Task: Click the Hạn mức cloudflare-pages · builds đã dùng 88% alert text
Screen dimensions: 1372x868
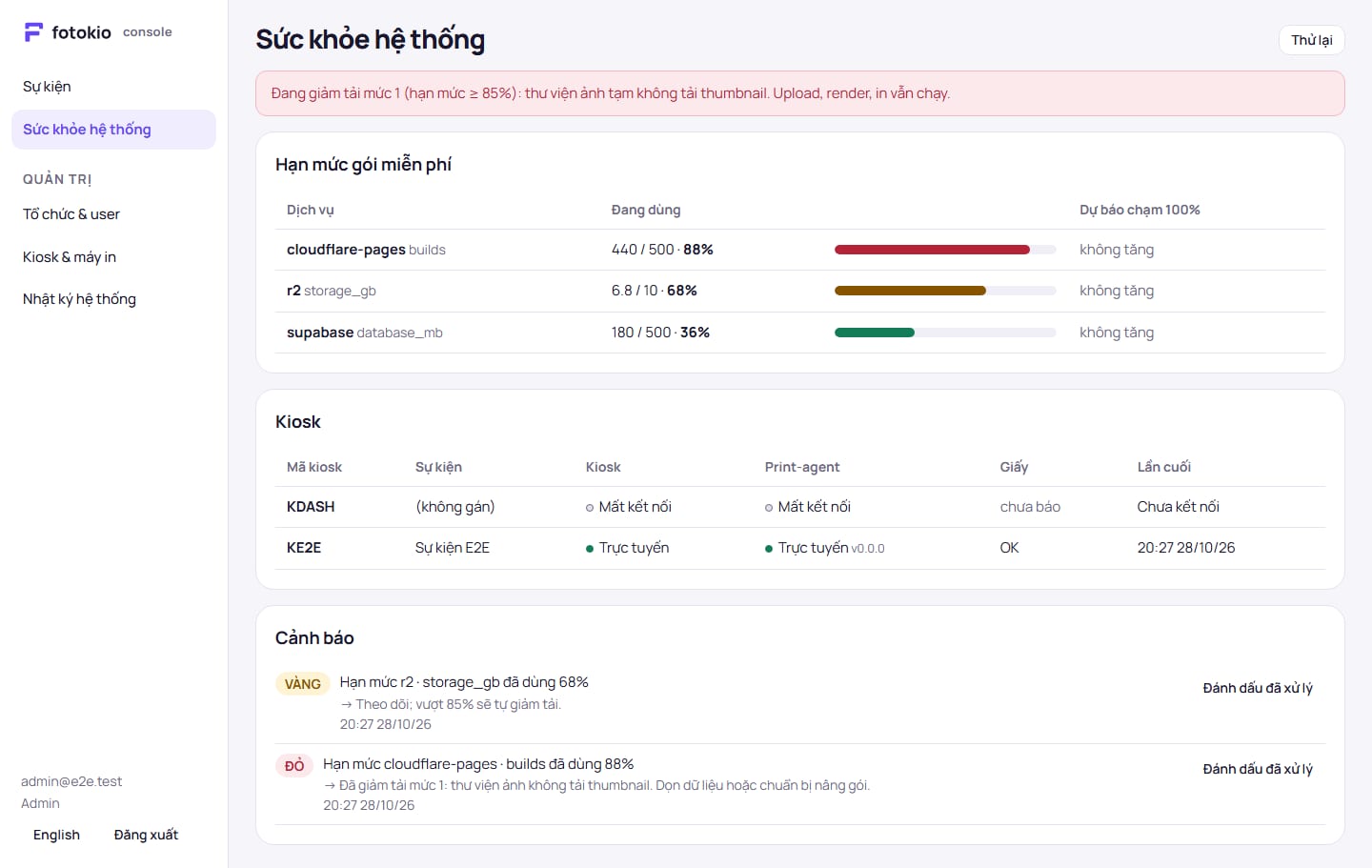Action: (478, 764)
